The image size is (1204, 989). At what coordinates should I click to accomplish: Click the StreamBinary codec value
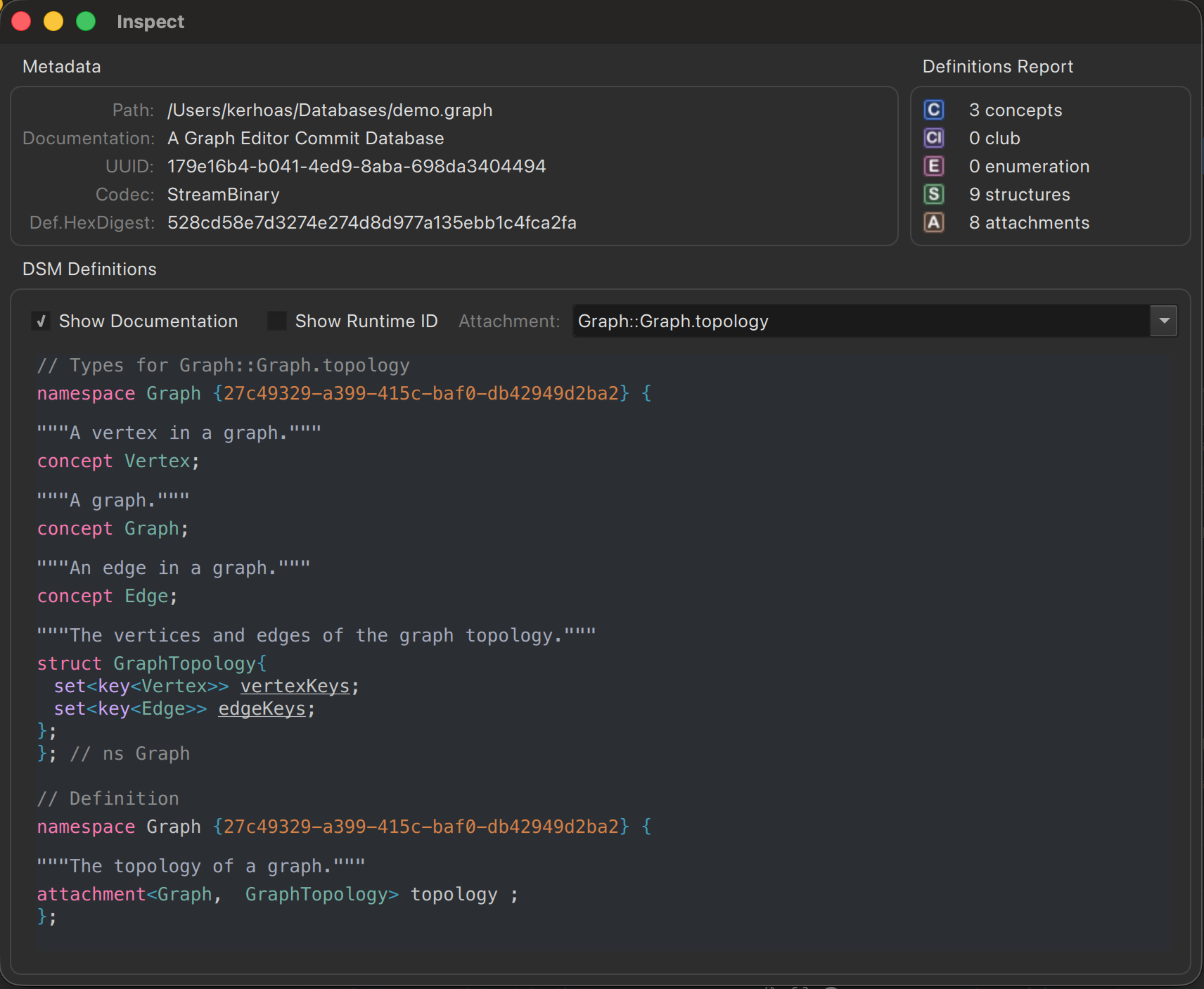click(223, 194)
